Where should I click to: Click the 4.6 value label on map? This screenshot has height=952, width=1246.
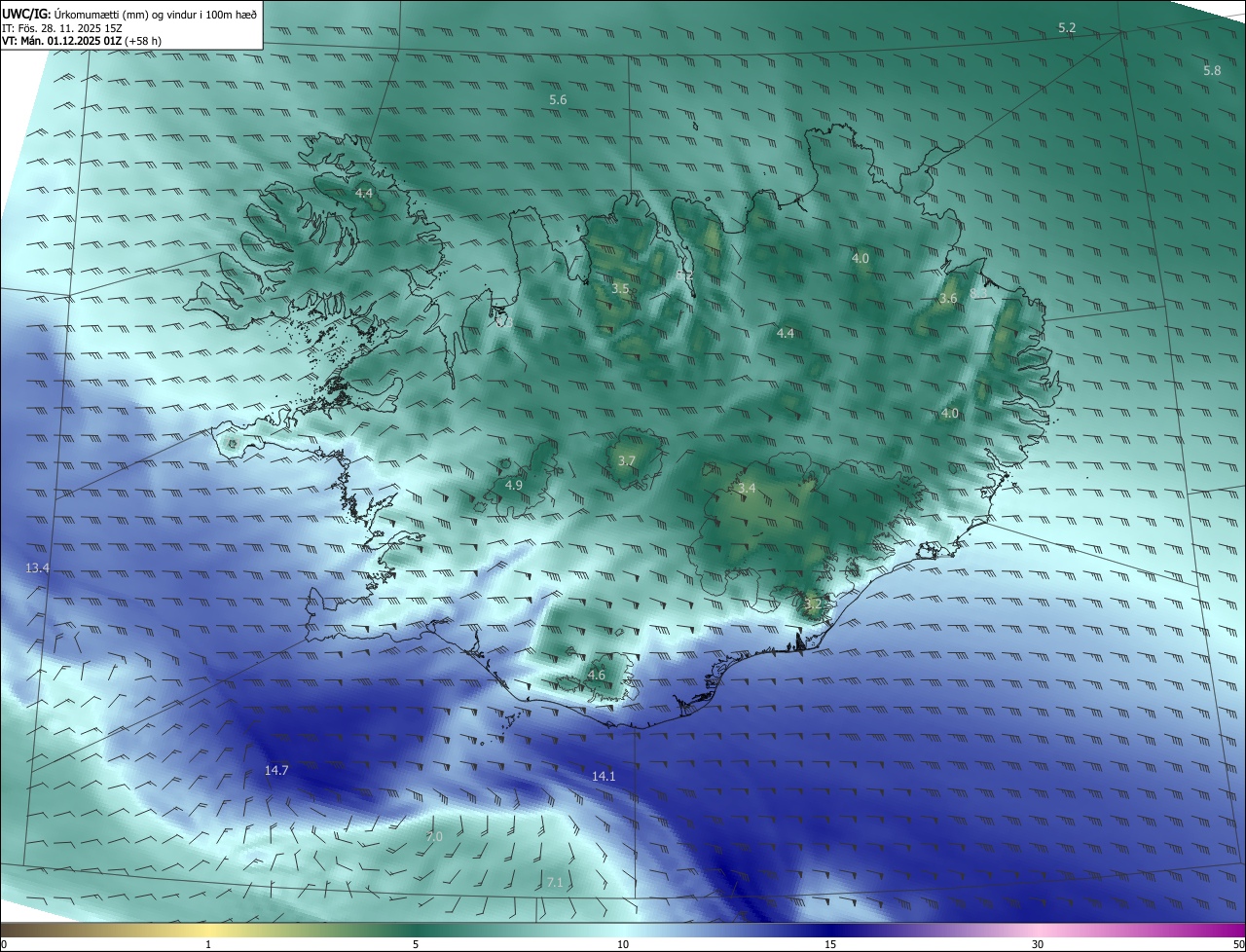pos(597,676)
